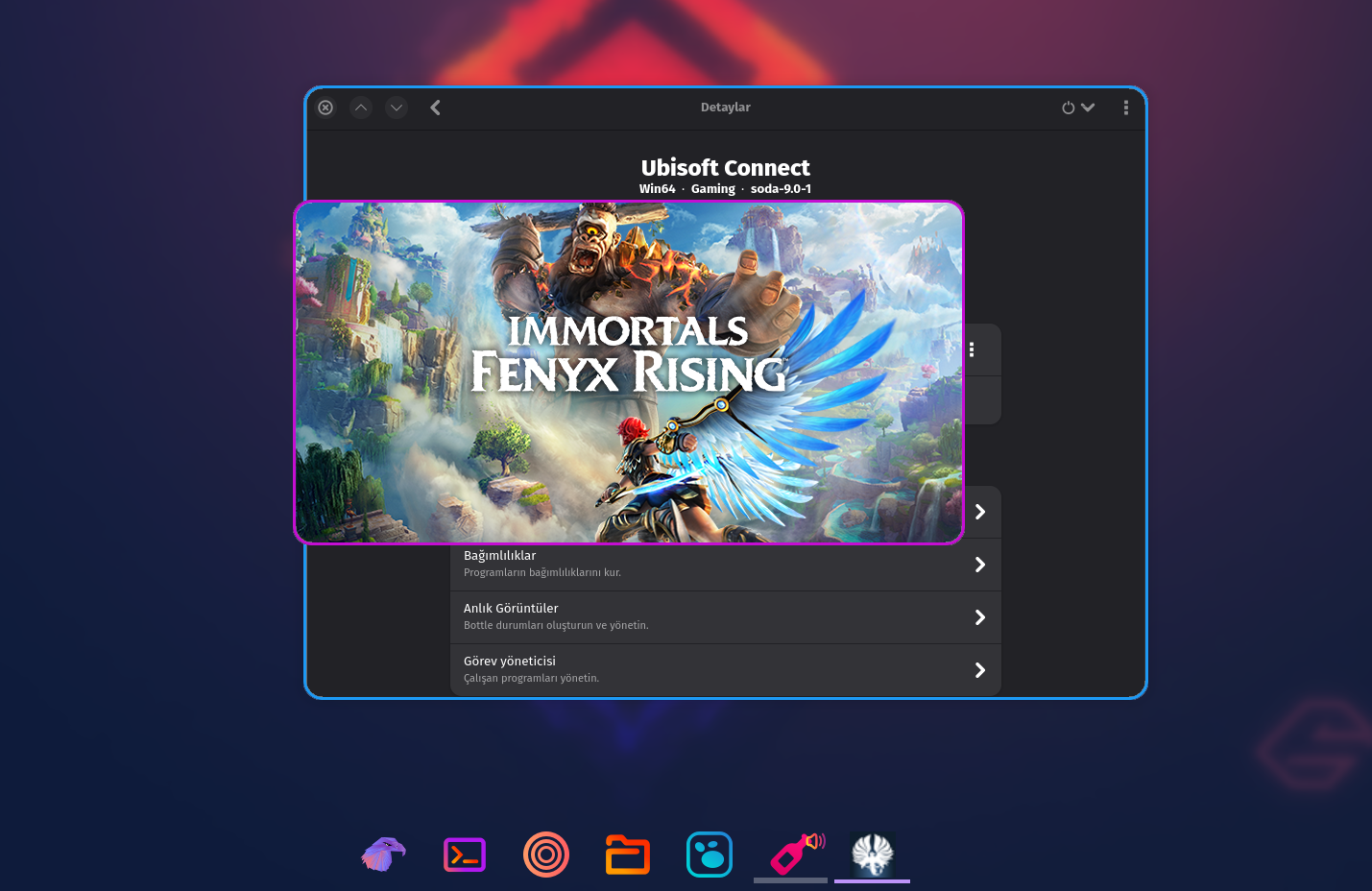Go back using the header's left arrow

[435, 108]
